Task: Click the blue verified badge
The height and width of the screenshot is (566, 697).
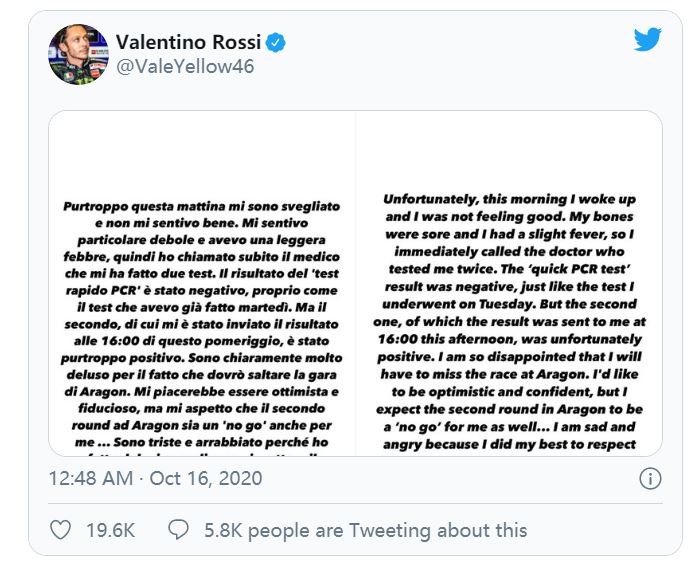Action: click(276, 42)
